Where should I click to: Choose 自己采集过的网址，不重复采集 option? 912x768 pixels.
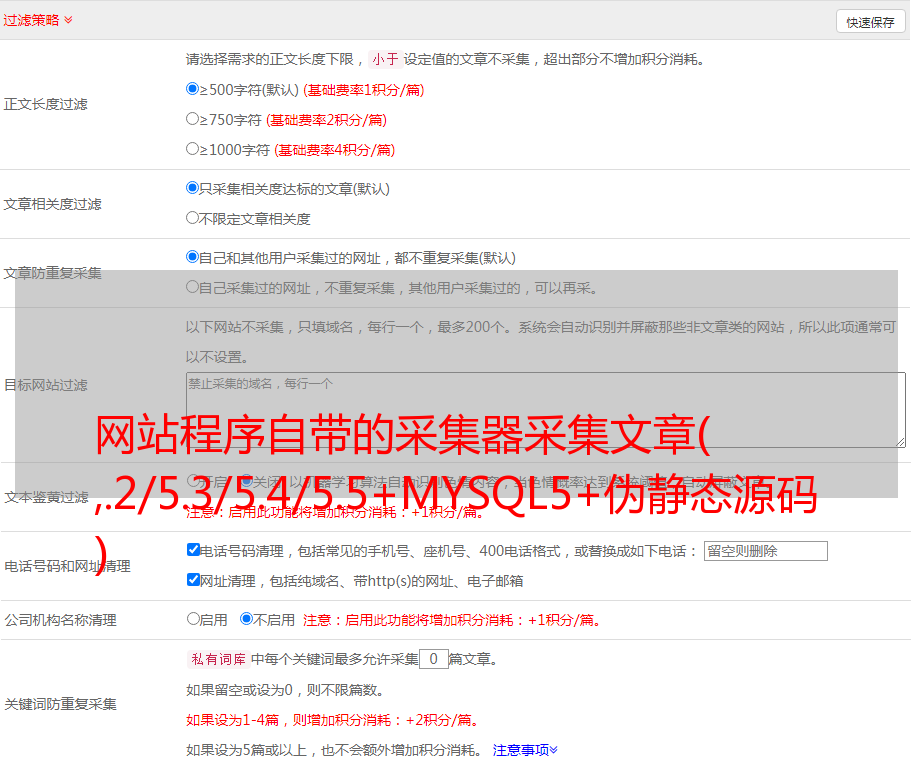coord(192,287)
